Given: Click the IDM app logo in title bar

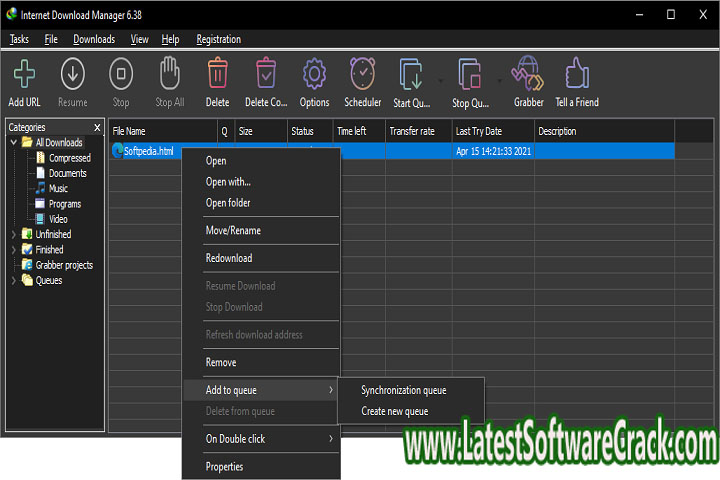Looking at the screenshot, I should (x=11, y=14).
